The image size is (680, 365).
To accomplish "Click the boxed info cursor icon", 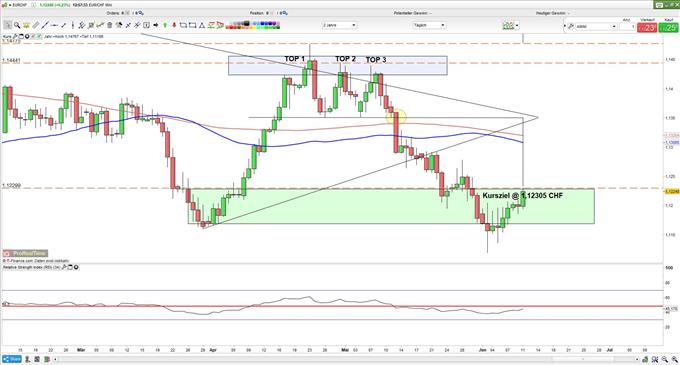I will [146, 25].
